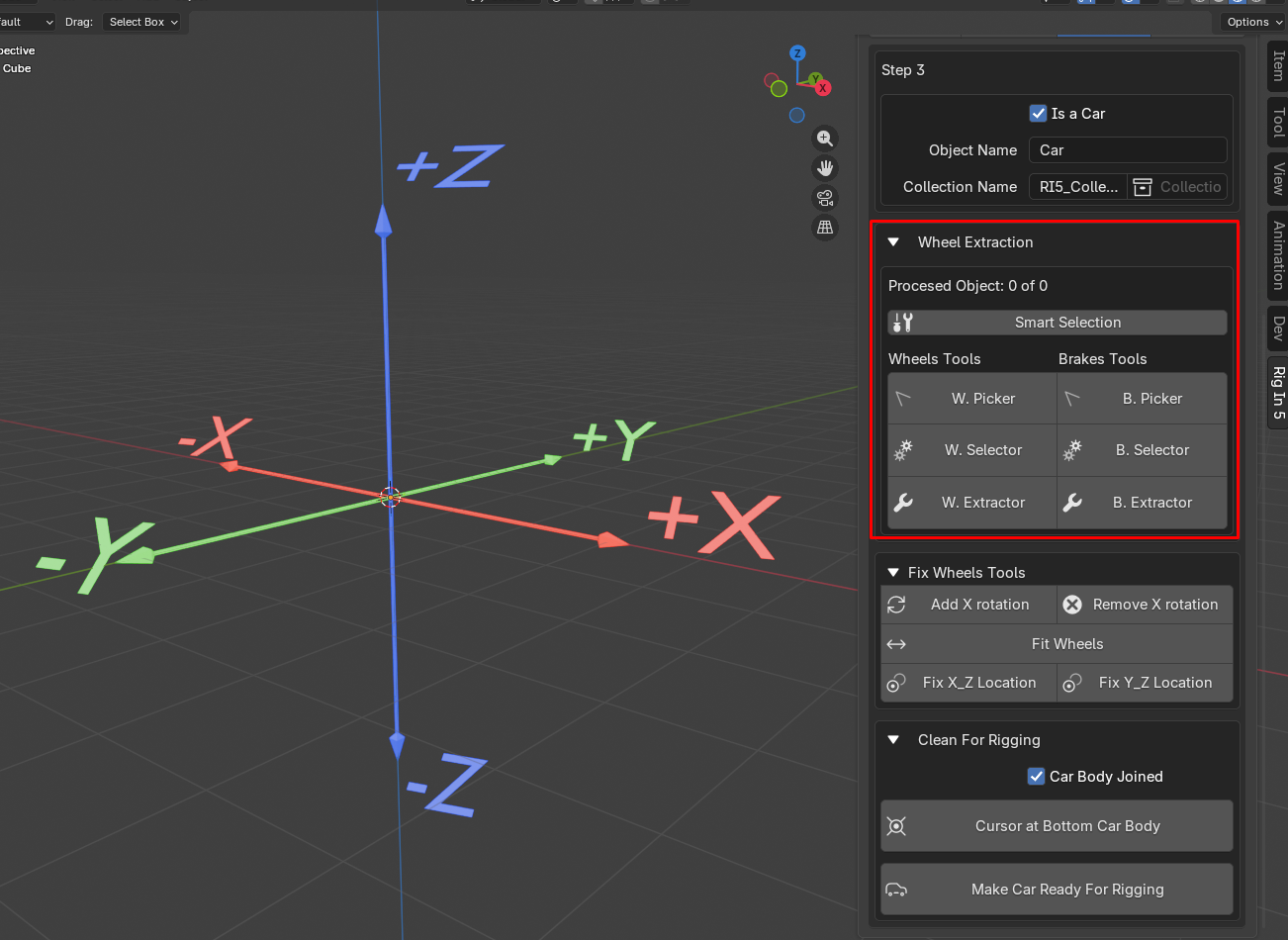Click the +Z axis text label
The width and height of the screenshot is (1288, 940).
pyautogui.click(x=451, y=166)
